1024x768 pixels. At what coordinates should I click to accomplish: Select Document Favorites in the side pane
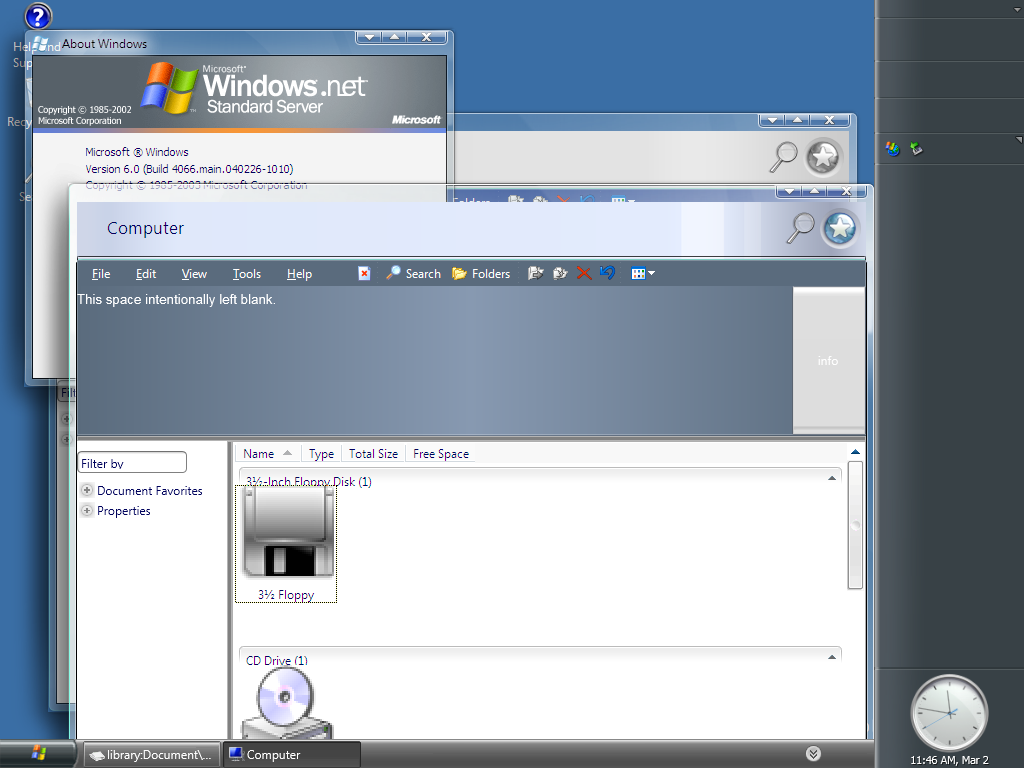pos(150,490)
